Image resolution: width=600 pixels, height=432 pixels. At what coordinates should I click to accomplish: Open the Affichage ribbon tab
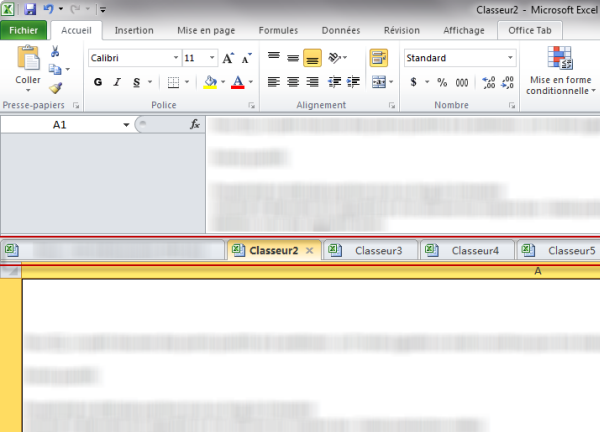click(464, 30)
